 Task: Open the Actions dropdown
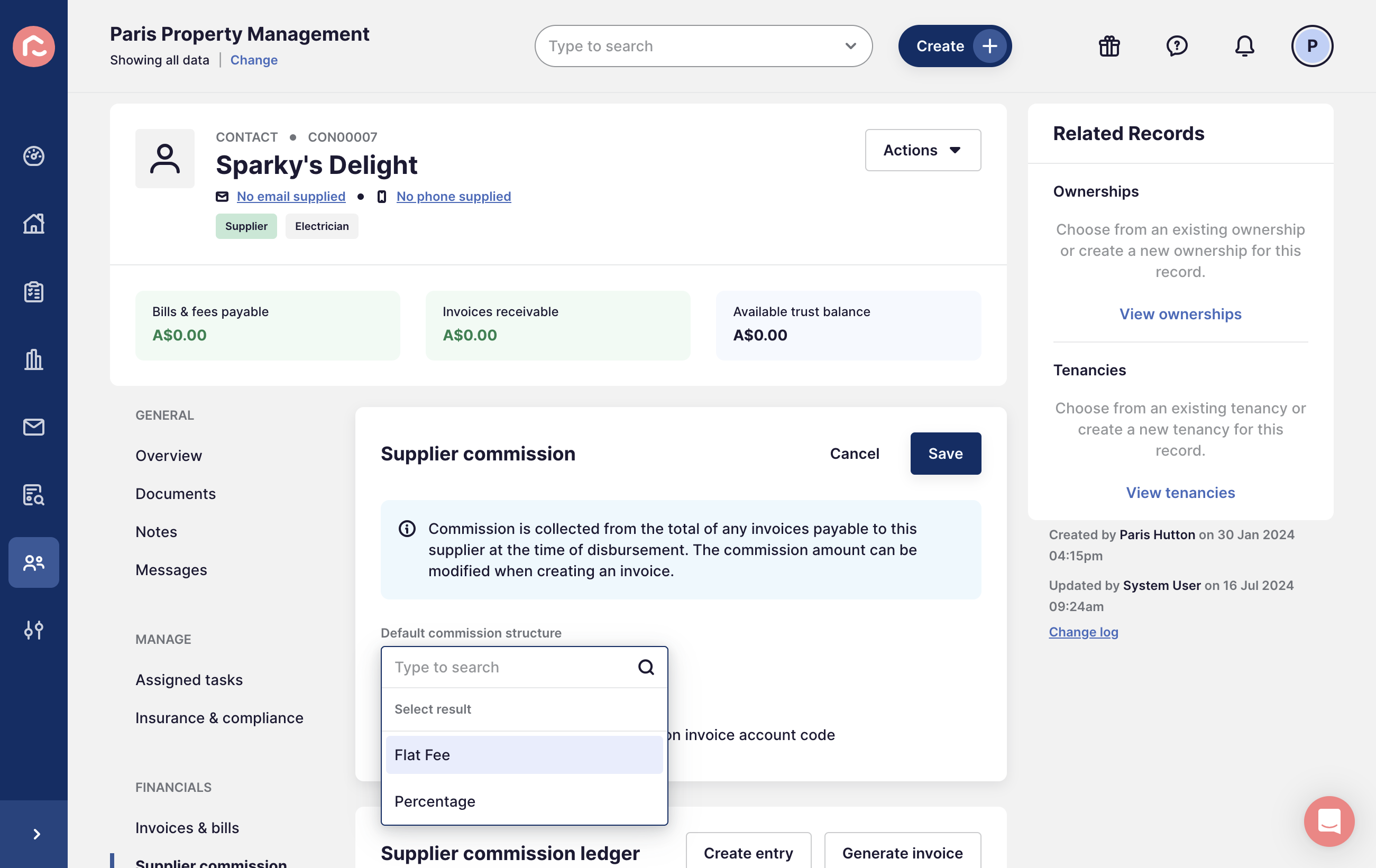(x=923, y=150)
